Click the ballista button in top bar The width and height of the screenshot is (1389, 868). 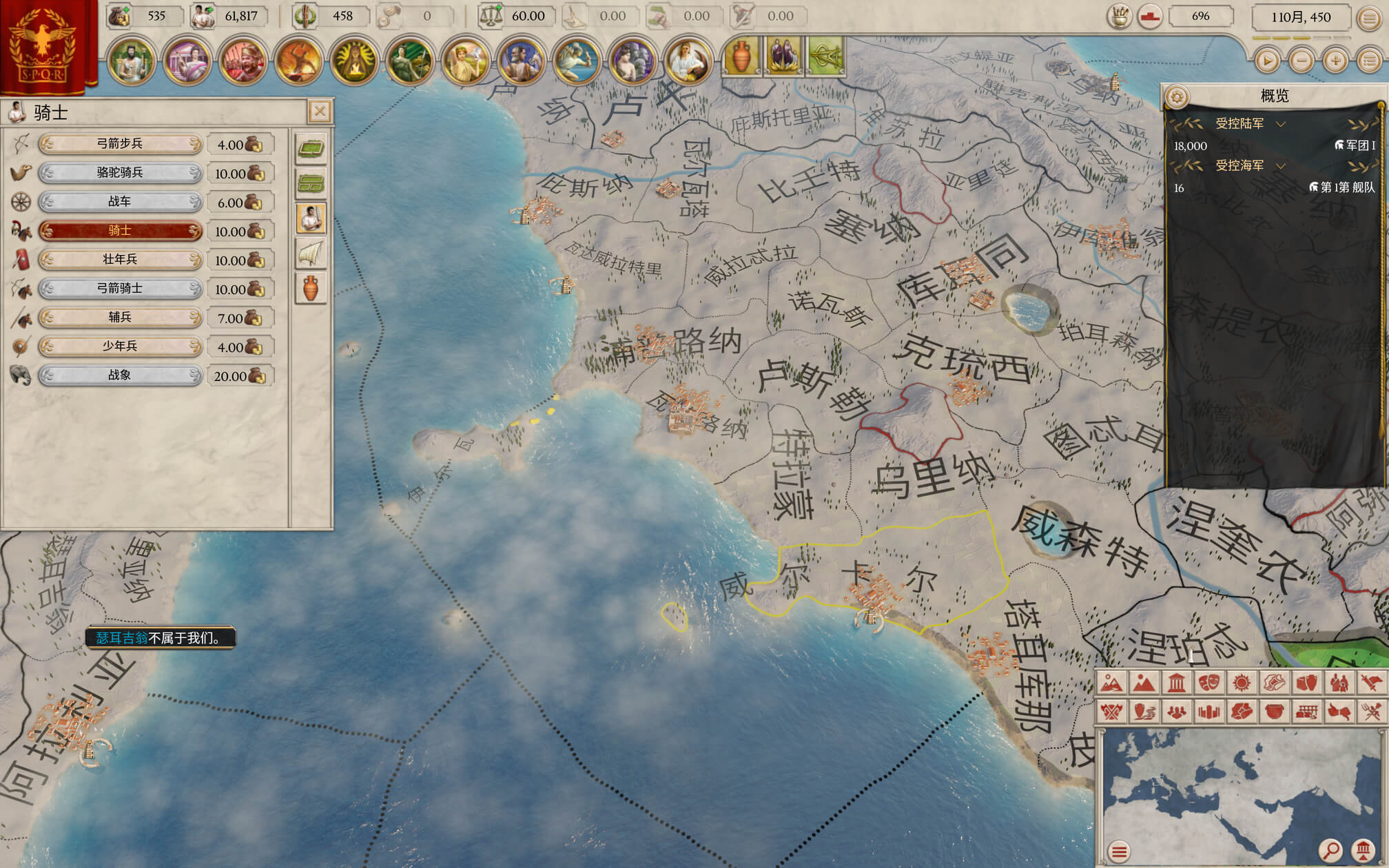pyautogui.click(x=825, y=56)
